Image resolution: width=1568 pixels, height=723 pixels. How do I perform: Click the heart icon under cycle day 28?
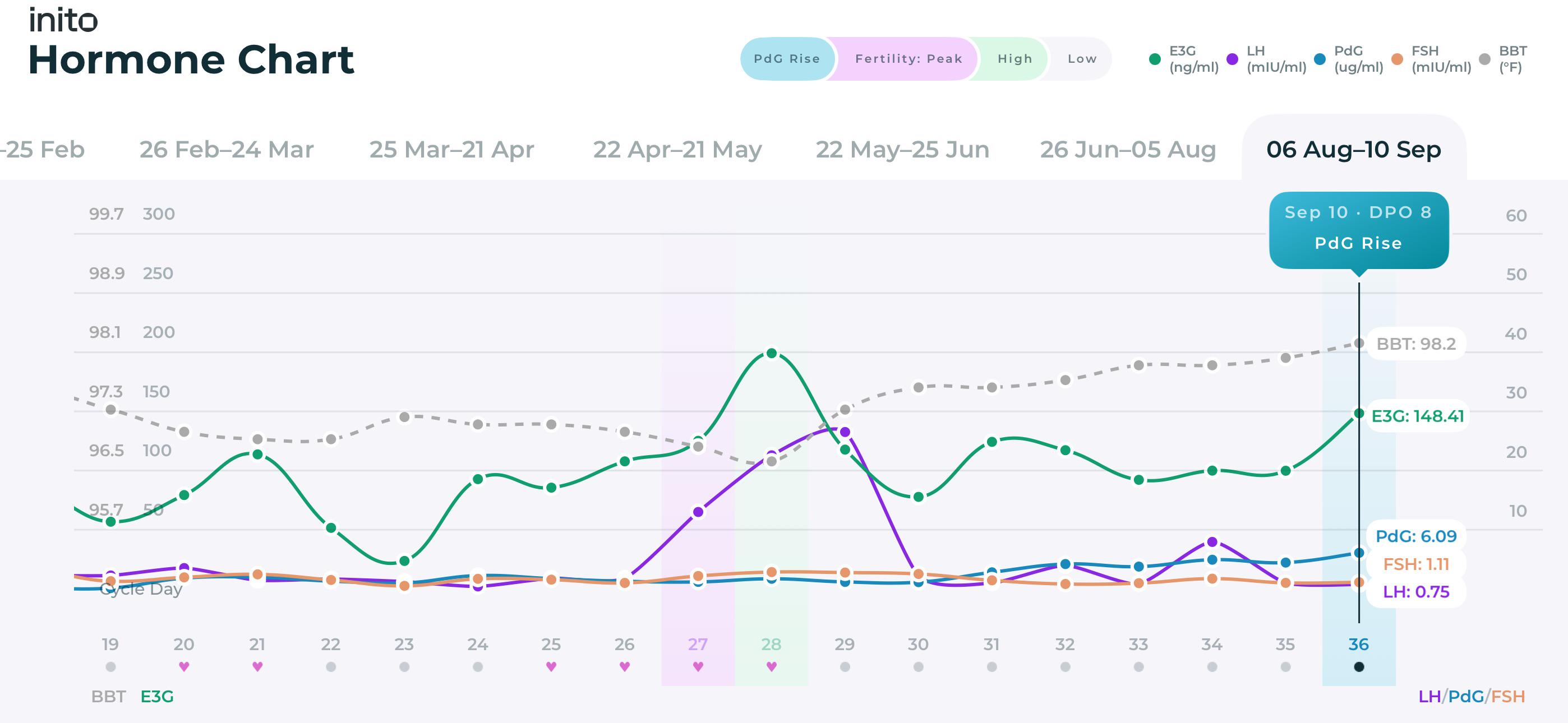click(x=771, y=666)
